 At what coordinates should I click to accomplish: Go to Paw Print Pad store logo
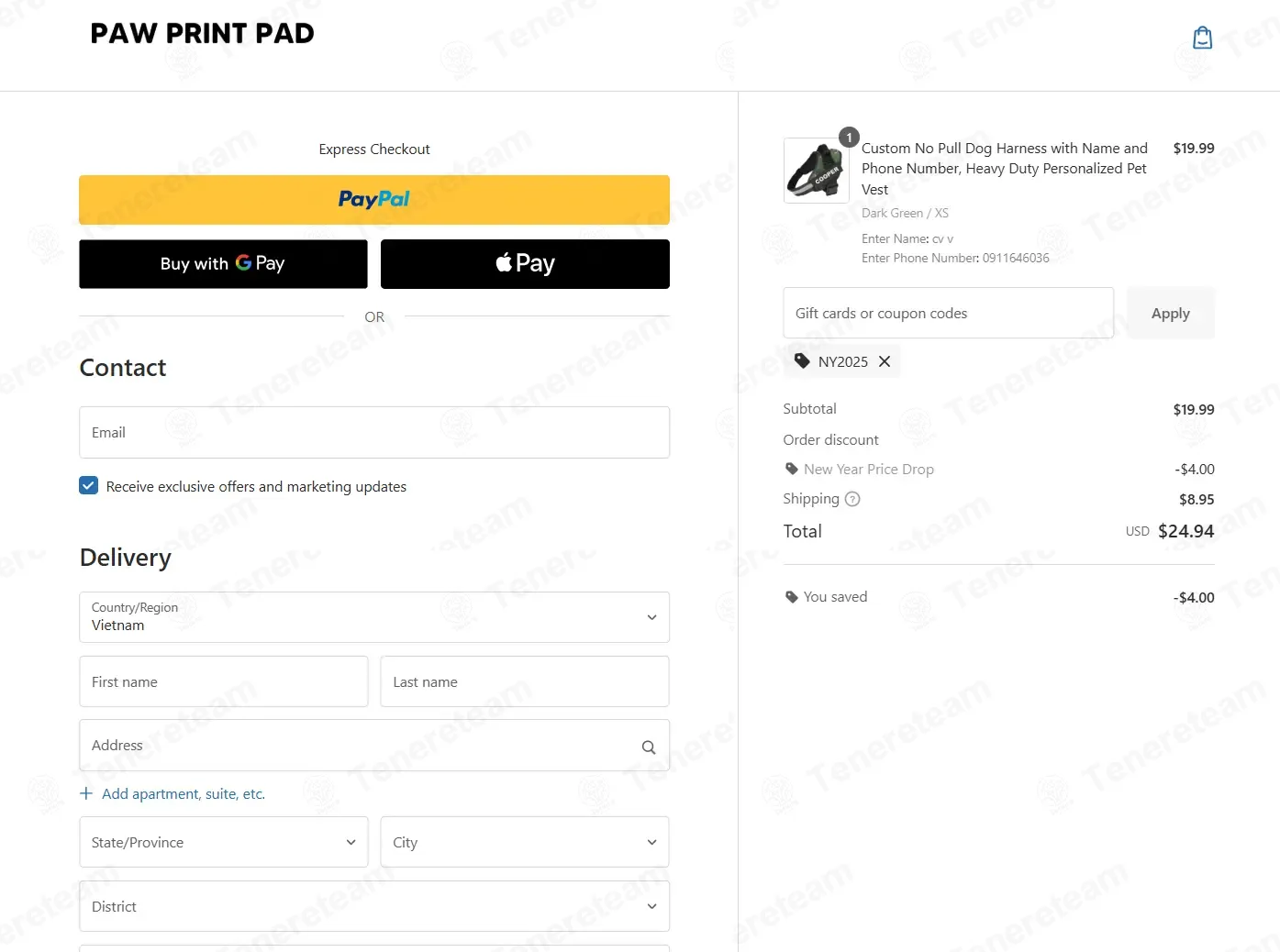point(203,34)
